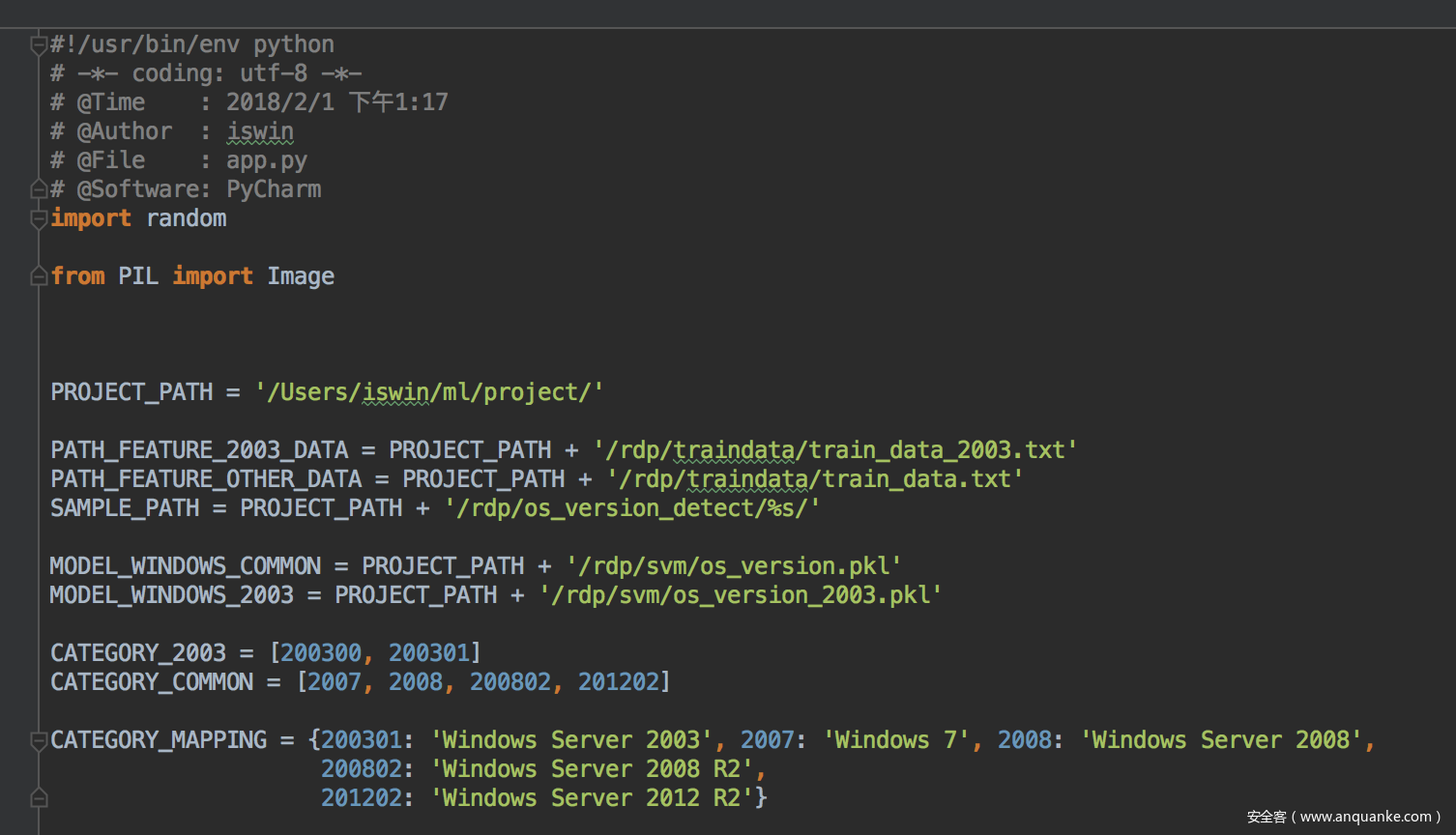The image size is (1456, 835).
Task: Click the '/rdp/svm/os_version.pkl' string
Action: pos(734,566)
